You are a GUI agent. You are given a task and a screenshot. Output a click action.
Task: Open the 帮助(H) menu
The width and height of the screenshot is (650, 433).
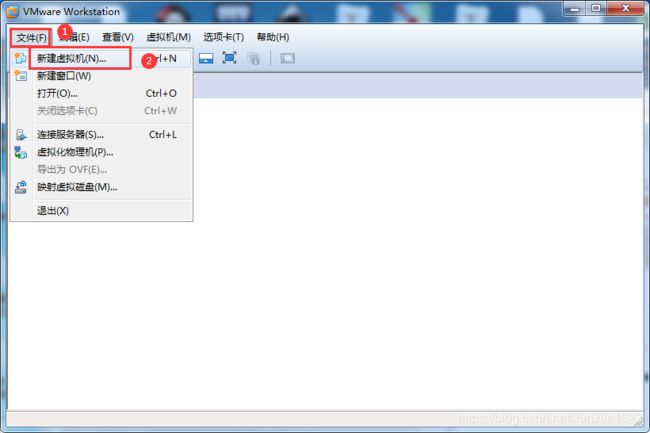tap(273, 37)
